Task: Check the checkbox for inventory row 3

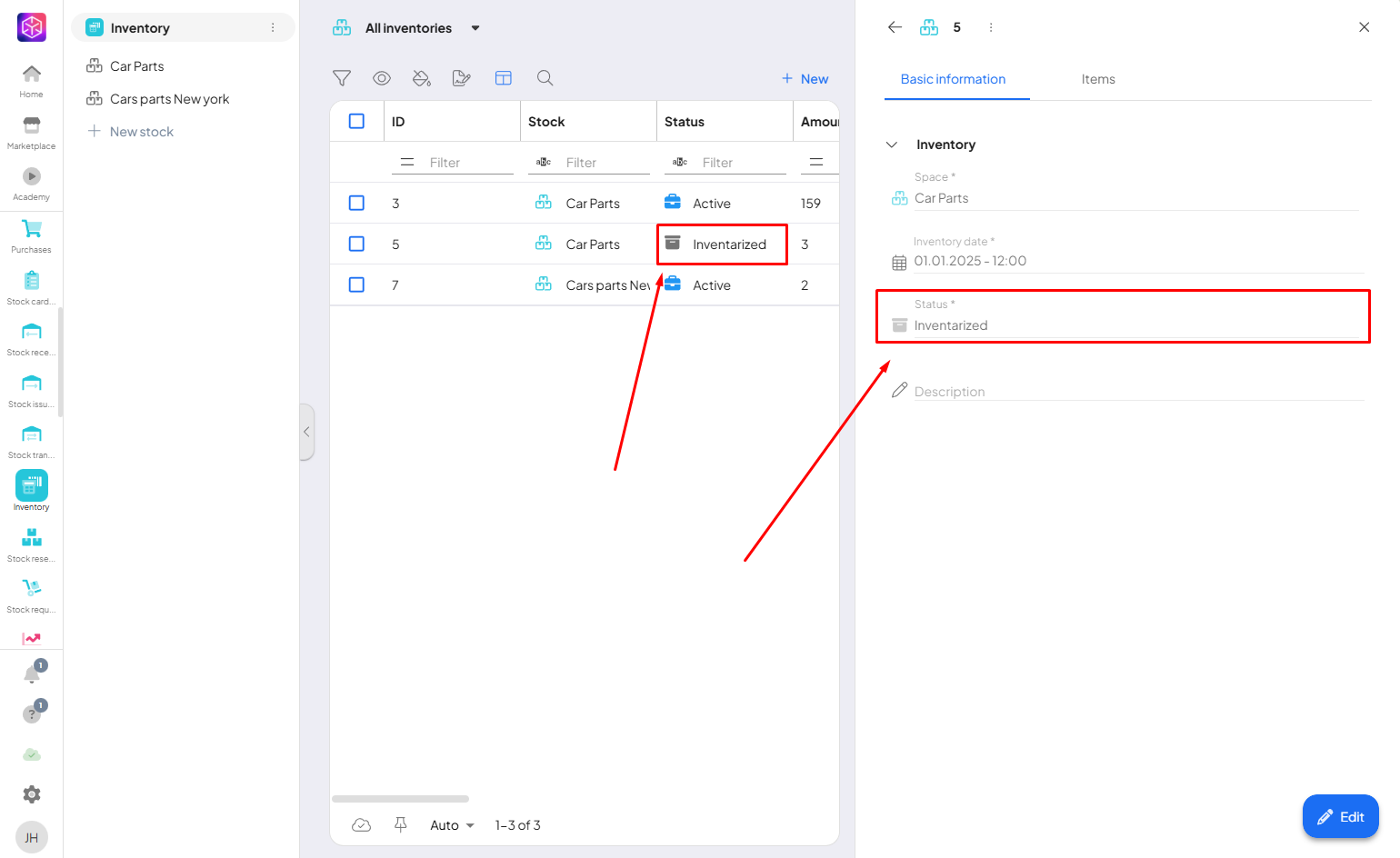Action: point(356,204)
